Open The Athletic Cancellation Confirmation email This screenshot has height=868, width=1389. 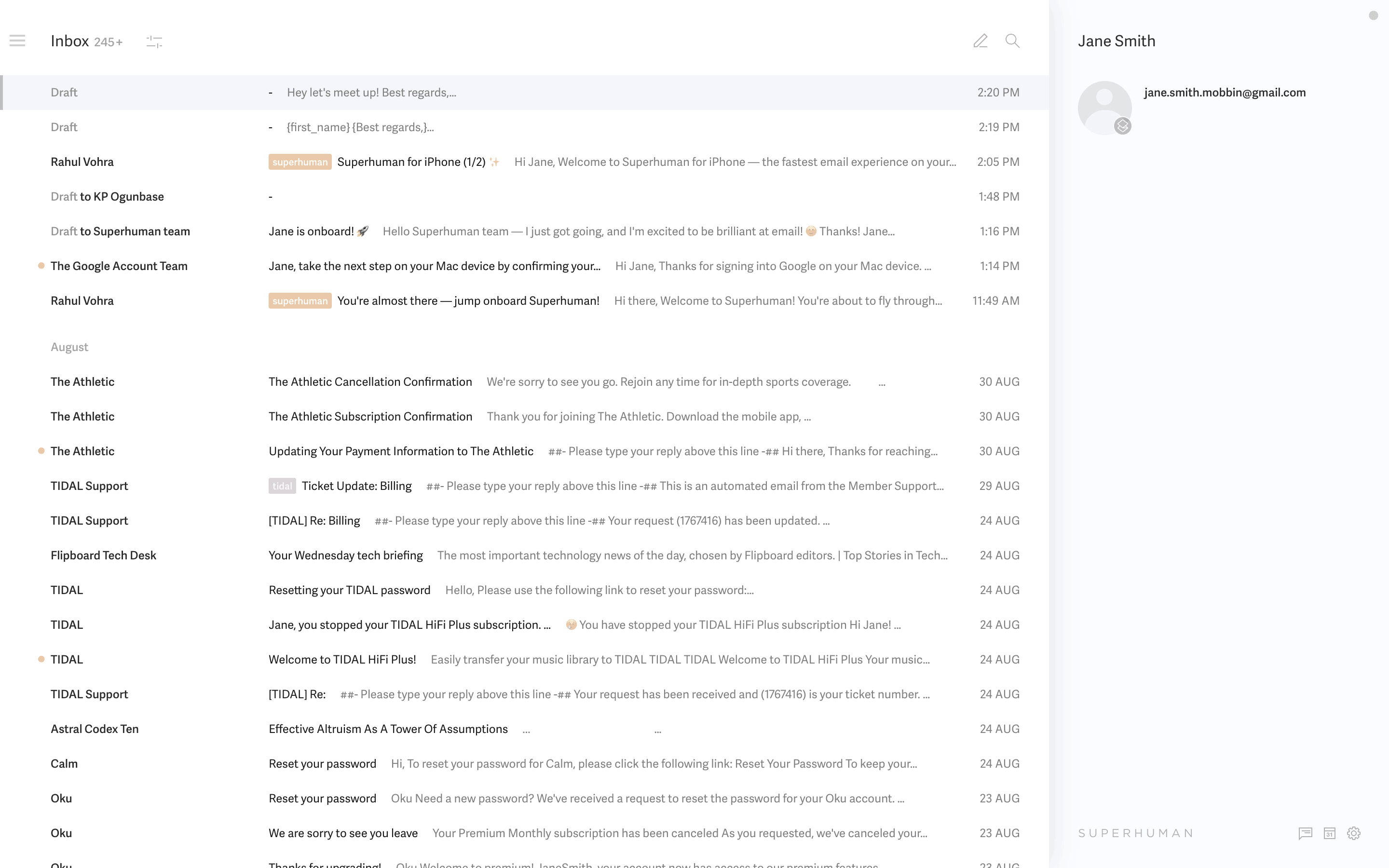coord(370,382)
